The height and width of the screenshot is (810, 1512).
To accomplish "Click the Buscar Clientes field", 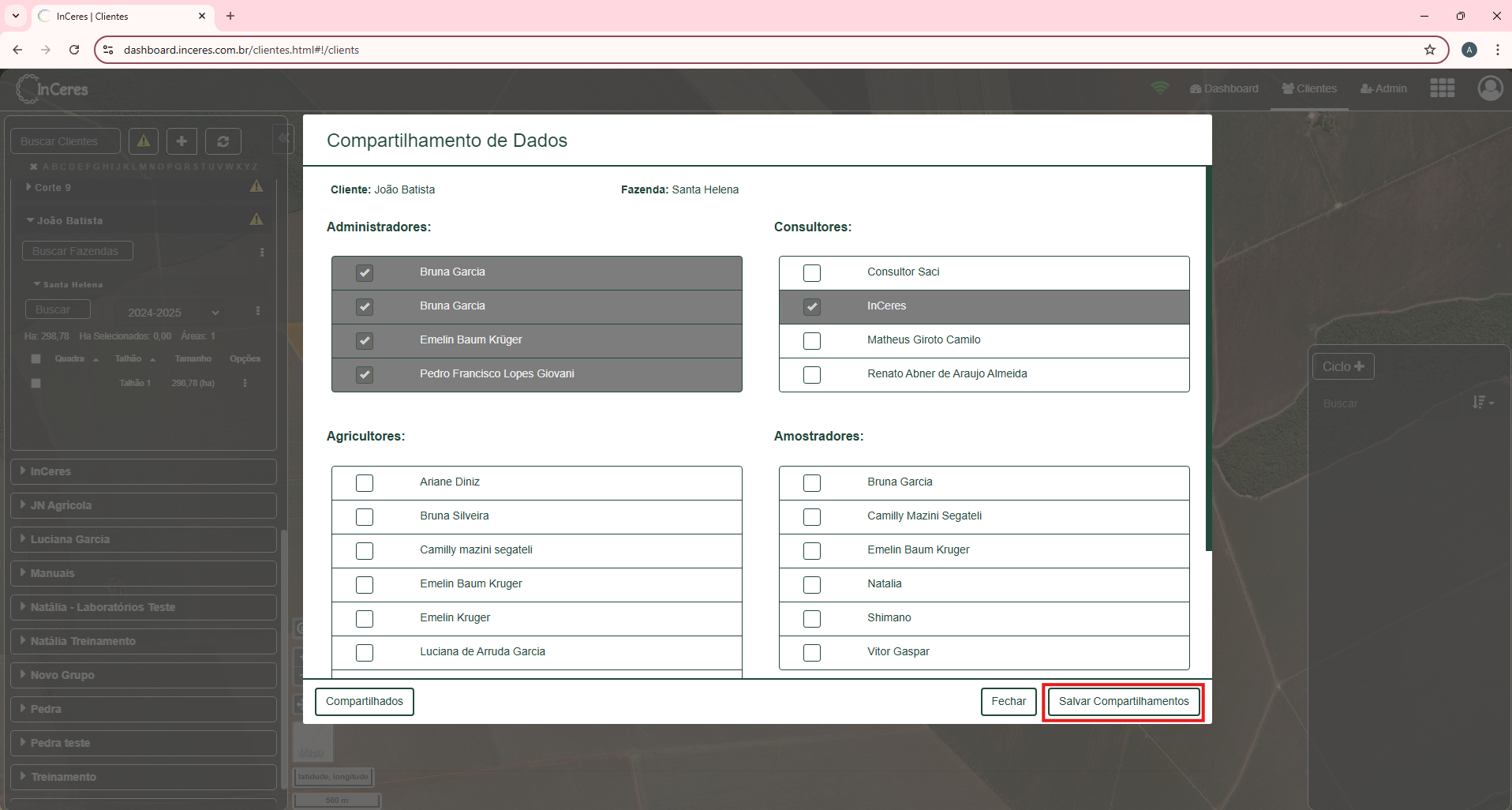I will click(65, 141).
